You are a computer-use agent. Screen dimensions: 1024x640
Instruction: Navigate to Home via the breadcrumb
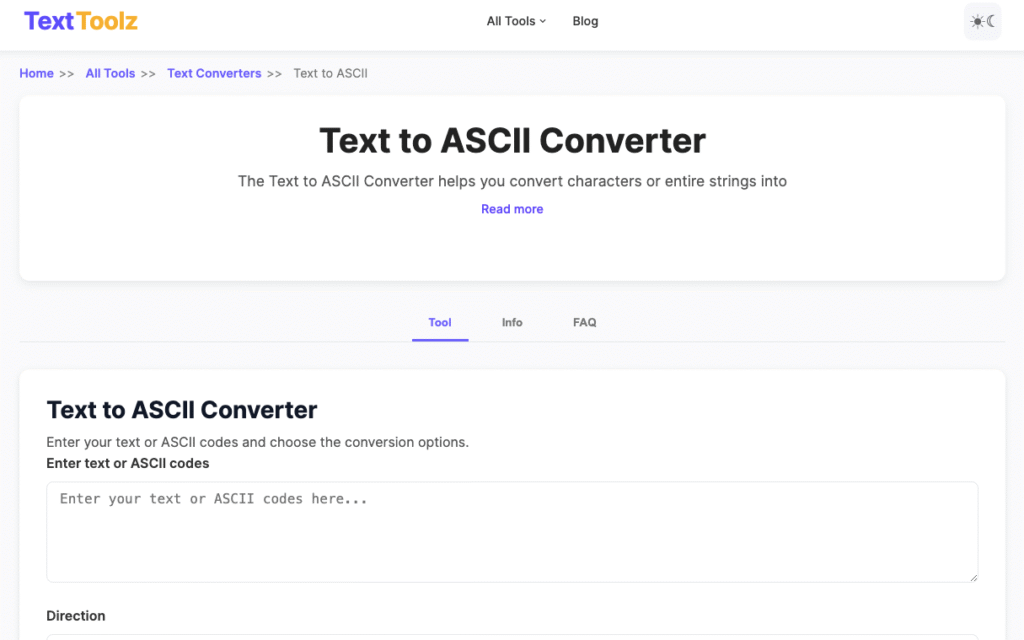tap(36, 73)
